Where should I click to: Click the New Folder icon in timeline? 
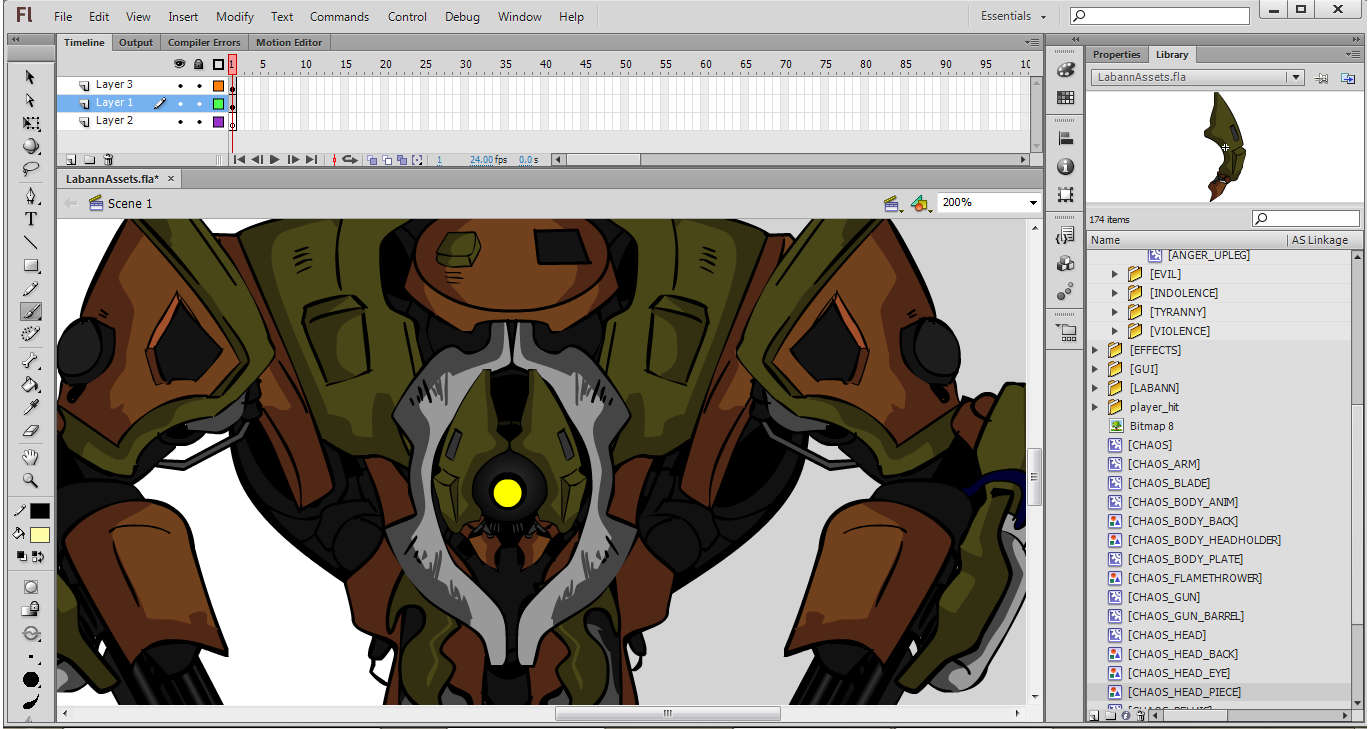click(x=89, y=160)
